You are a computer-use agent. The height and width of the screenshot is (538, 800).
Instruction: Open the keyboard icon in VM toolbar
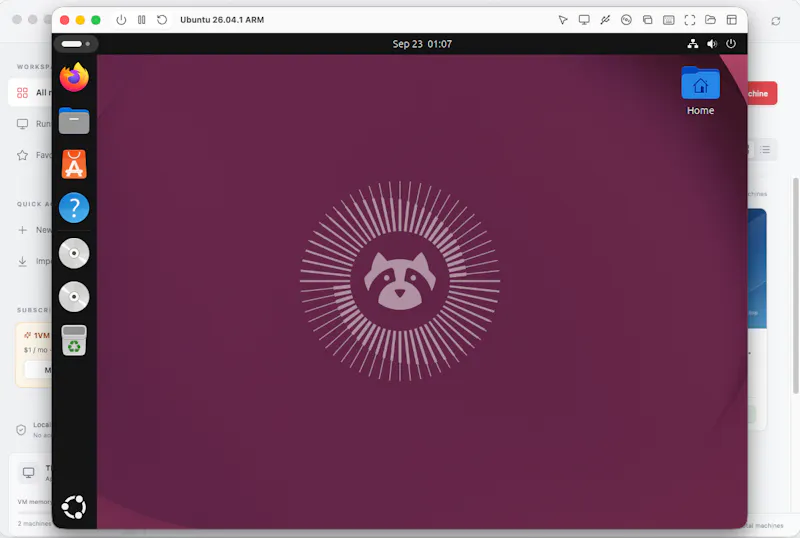(x=668, y=20)
